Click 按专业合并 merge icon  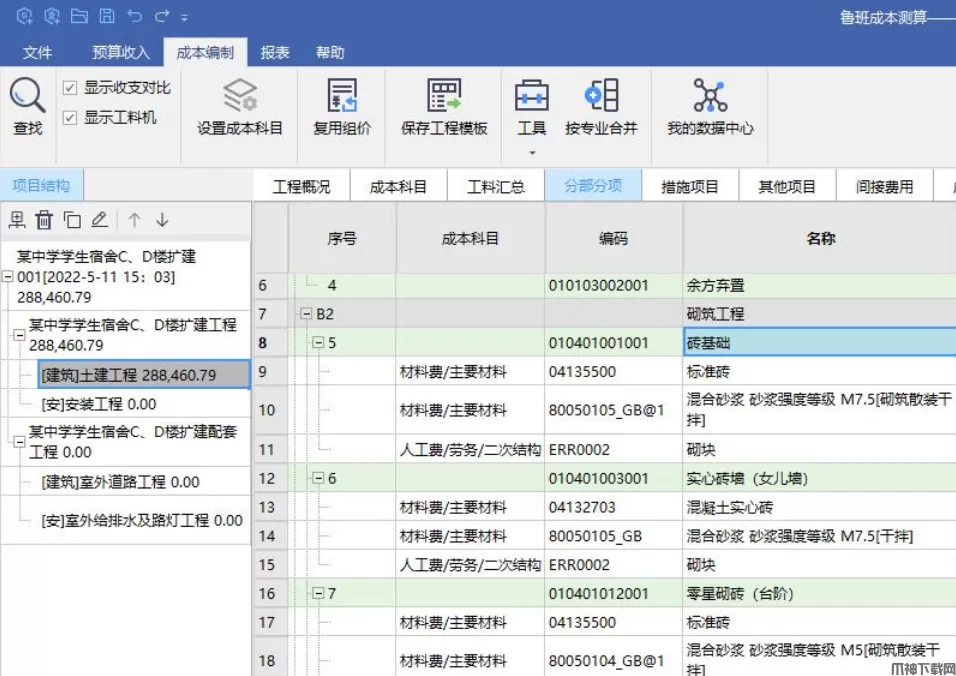601,97
